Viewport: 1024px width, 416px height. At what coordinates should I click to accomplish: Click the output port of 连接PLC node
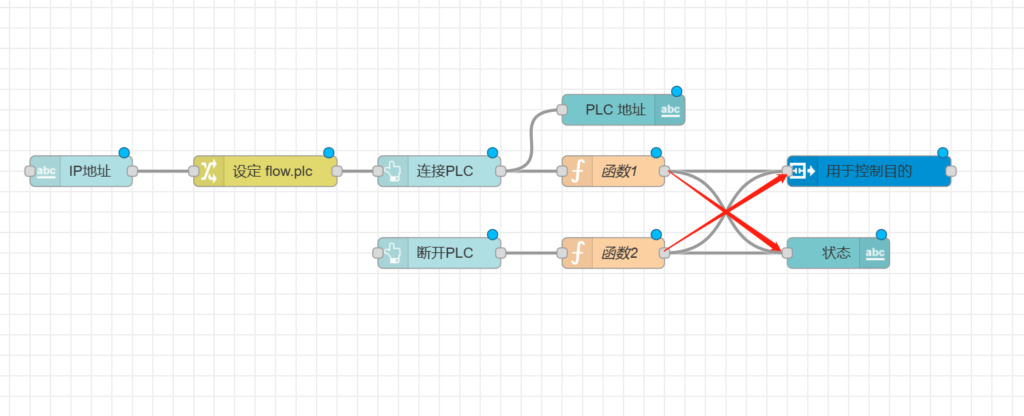pos(501,171)
